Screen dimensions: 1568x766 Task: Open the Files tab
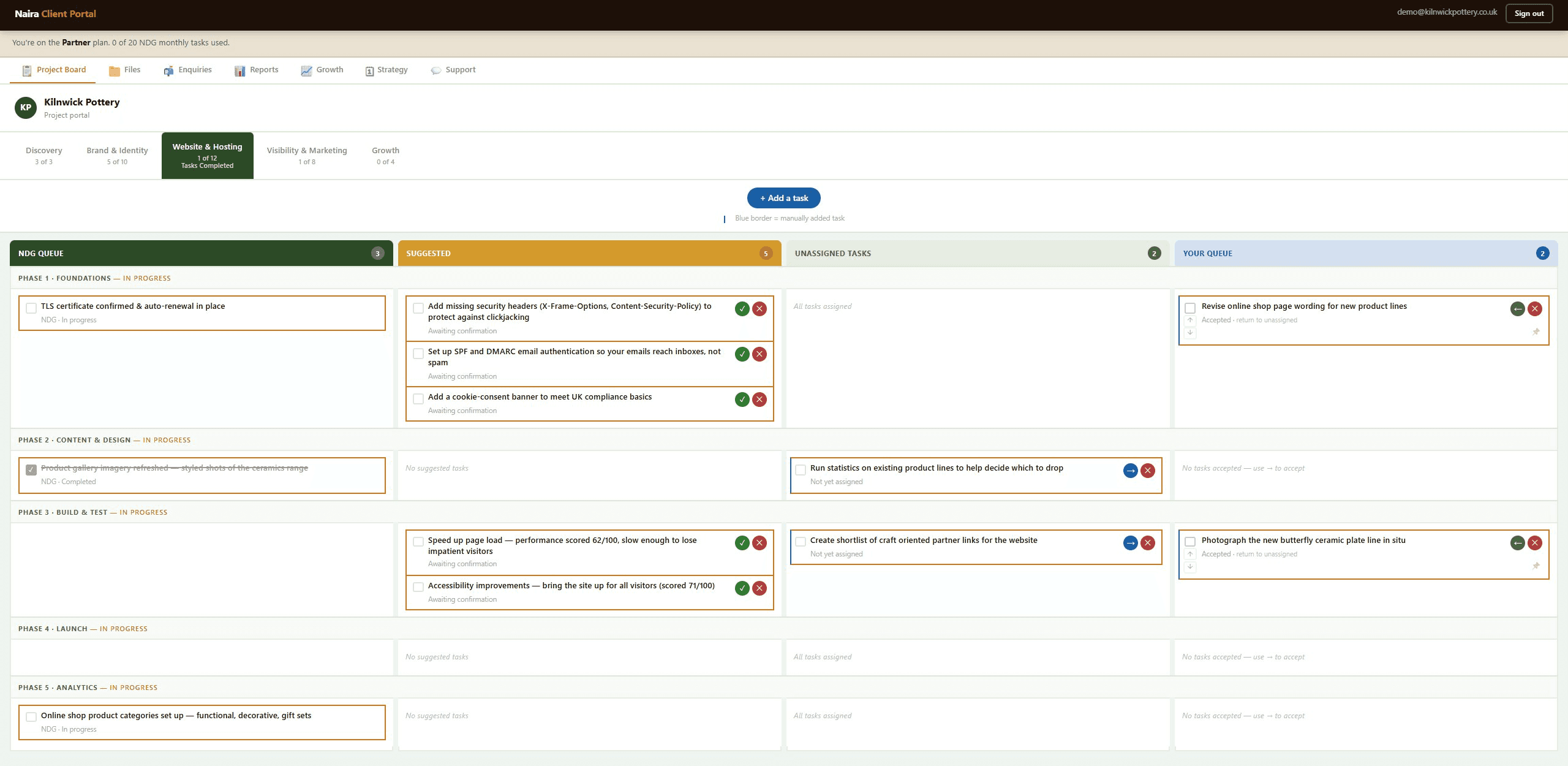coord(124,70)
